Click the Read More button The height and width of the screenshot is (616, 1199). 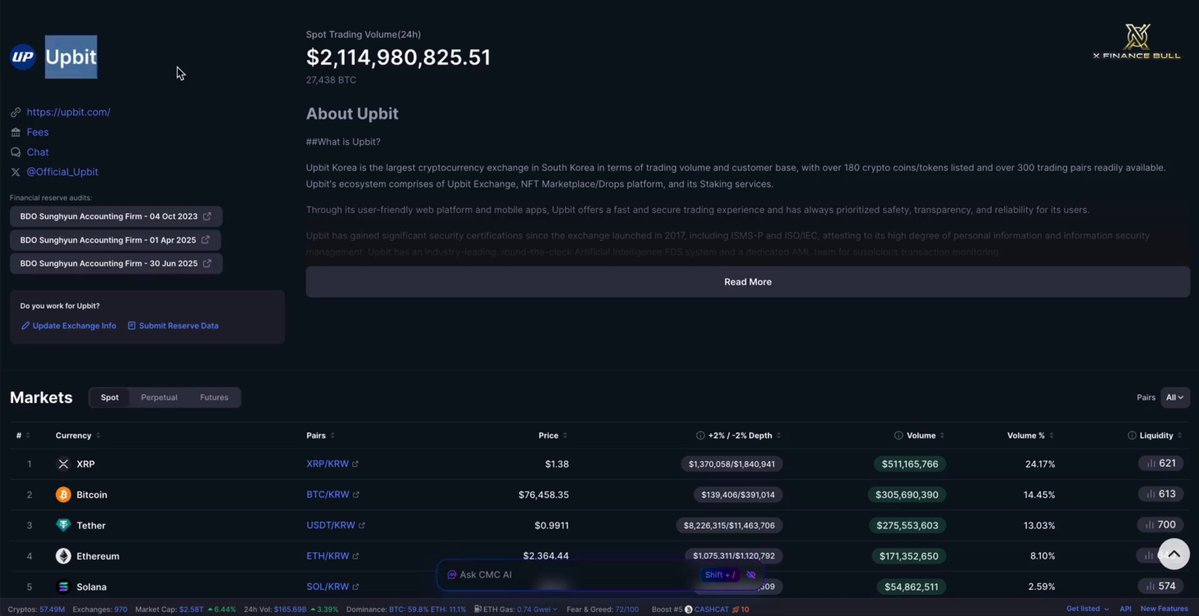click(x=748, y=282)
